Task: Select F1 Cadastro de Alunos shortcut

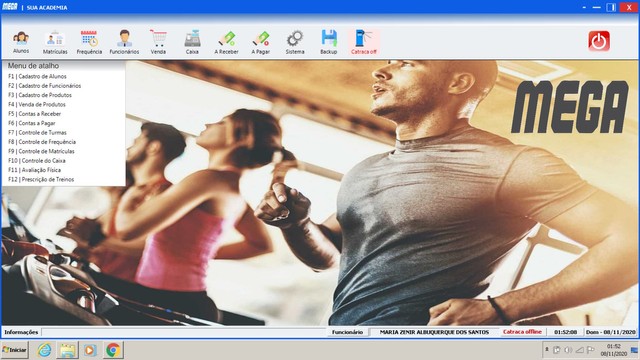Action: [x=37, y=76]
